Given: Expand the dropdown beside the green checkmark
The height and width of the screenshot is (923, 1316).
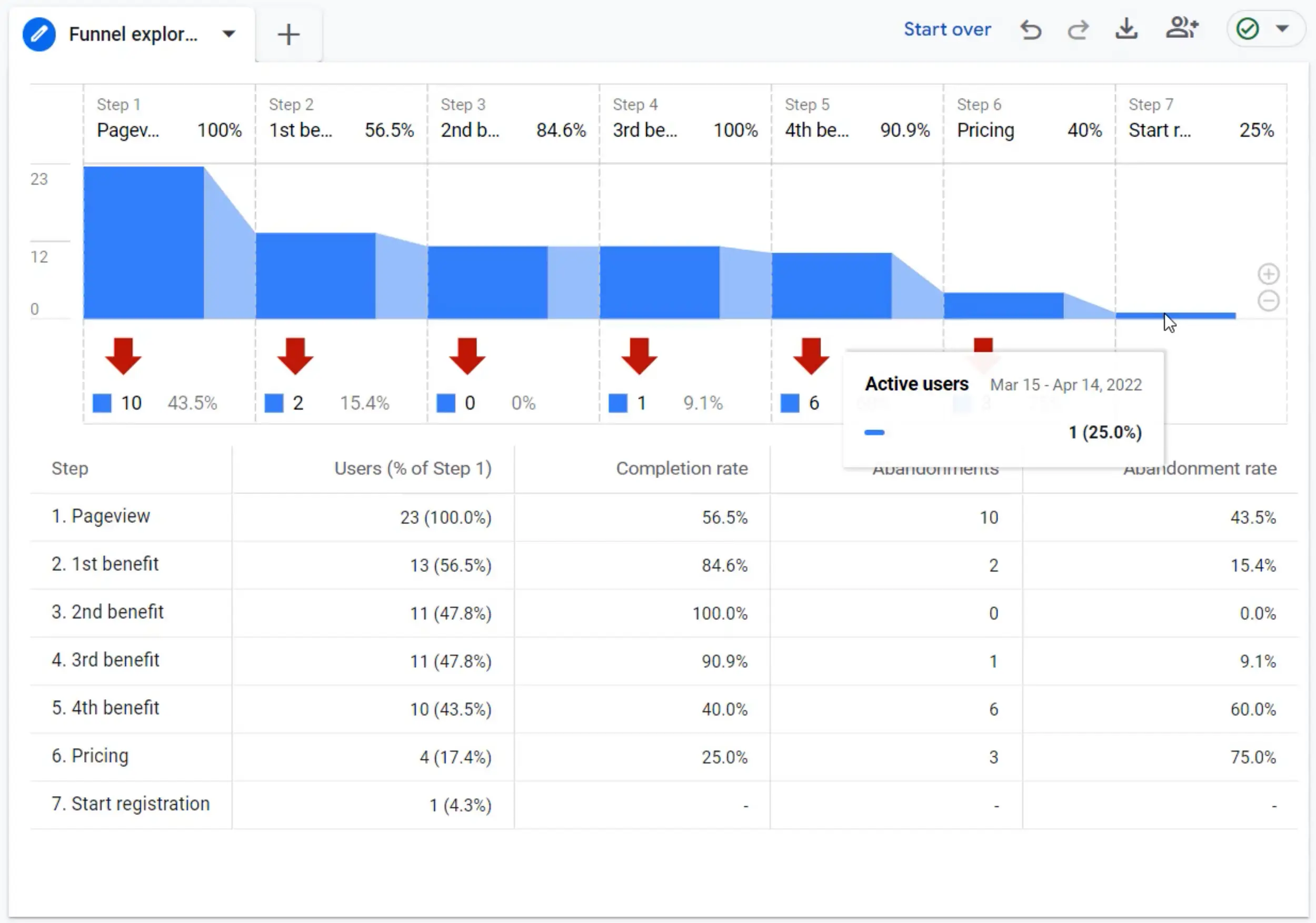Looking at the screenshot, I should [1283, 28].
